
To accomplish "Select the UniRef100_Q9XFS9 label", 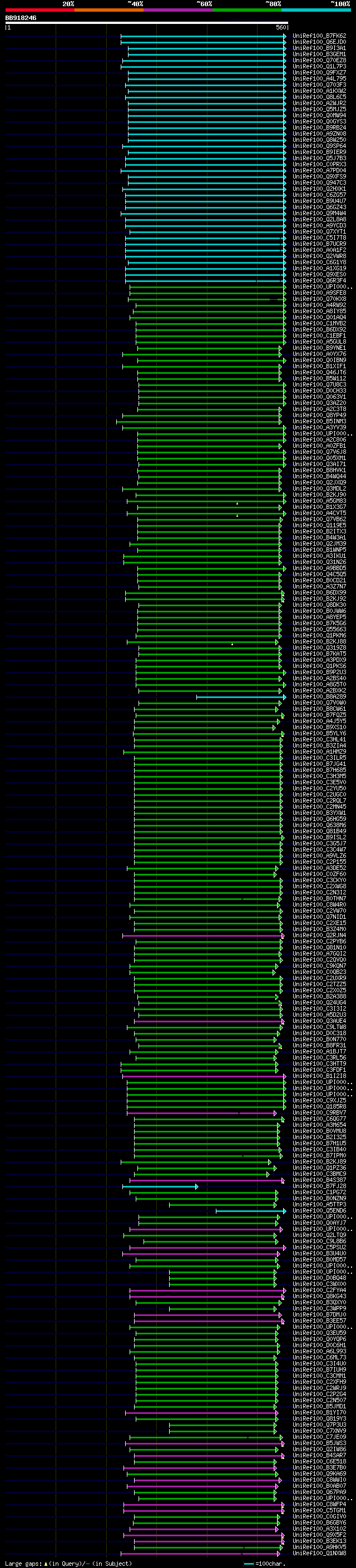I will 319,176.
